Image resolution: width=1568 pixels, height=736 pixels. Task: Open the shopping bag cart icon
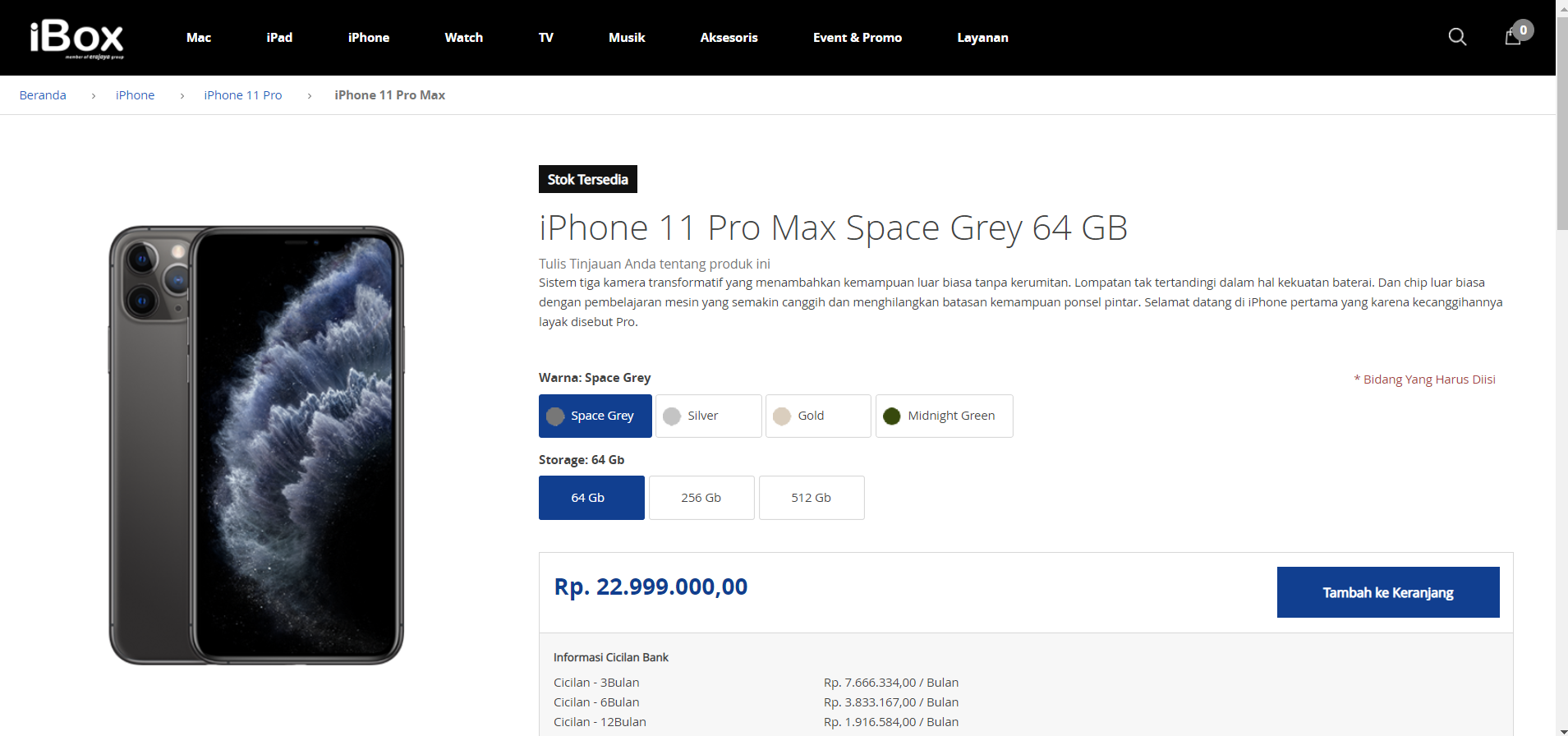pyautogui.click(x=1513, y=37)
